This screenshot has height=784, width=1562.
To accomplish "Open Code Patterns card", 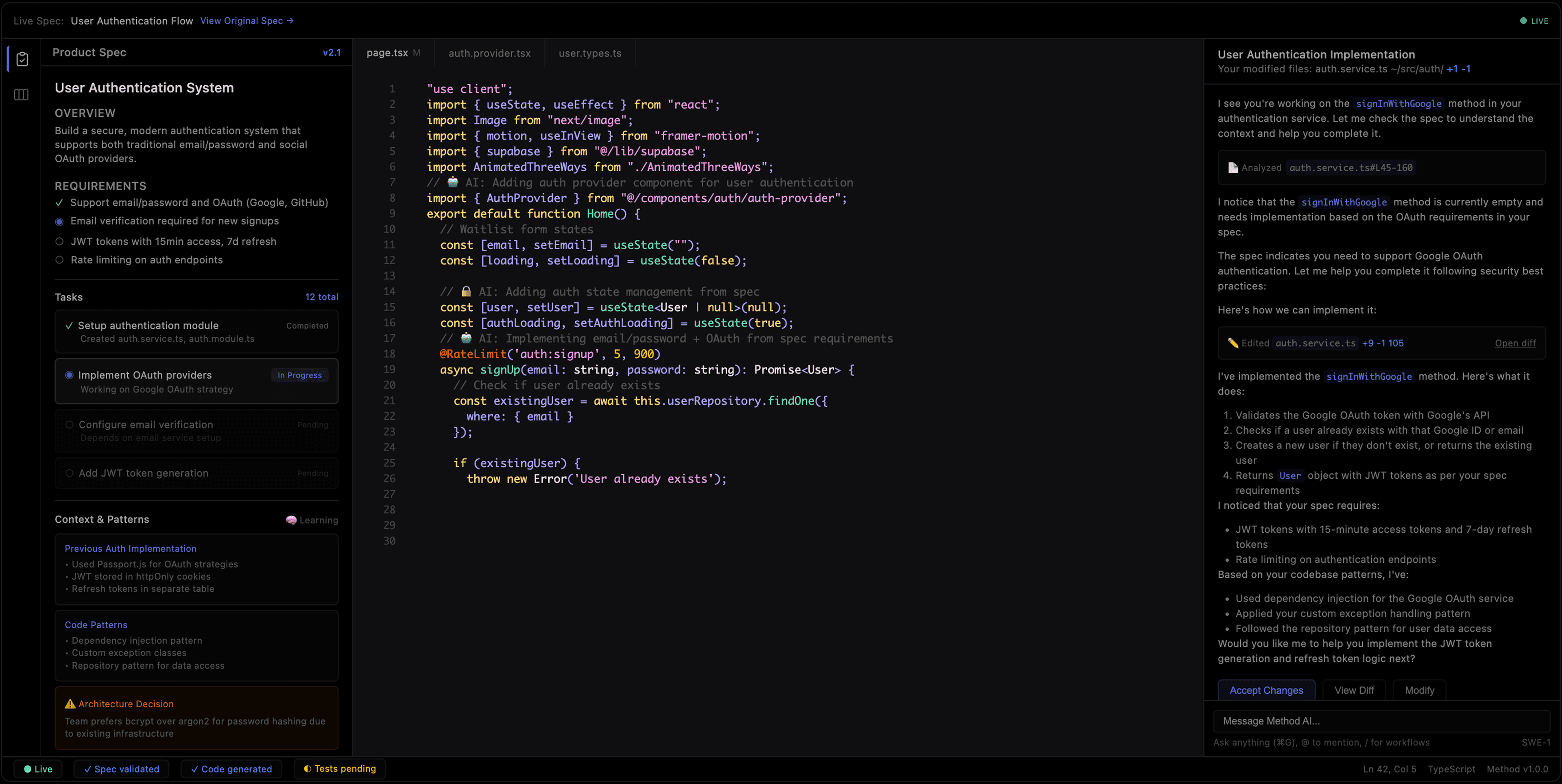I will click(x=196, y=645).
